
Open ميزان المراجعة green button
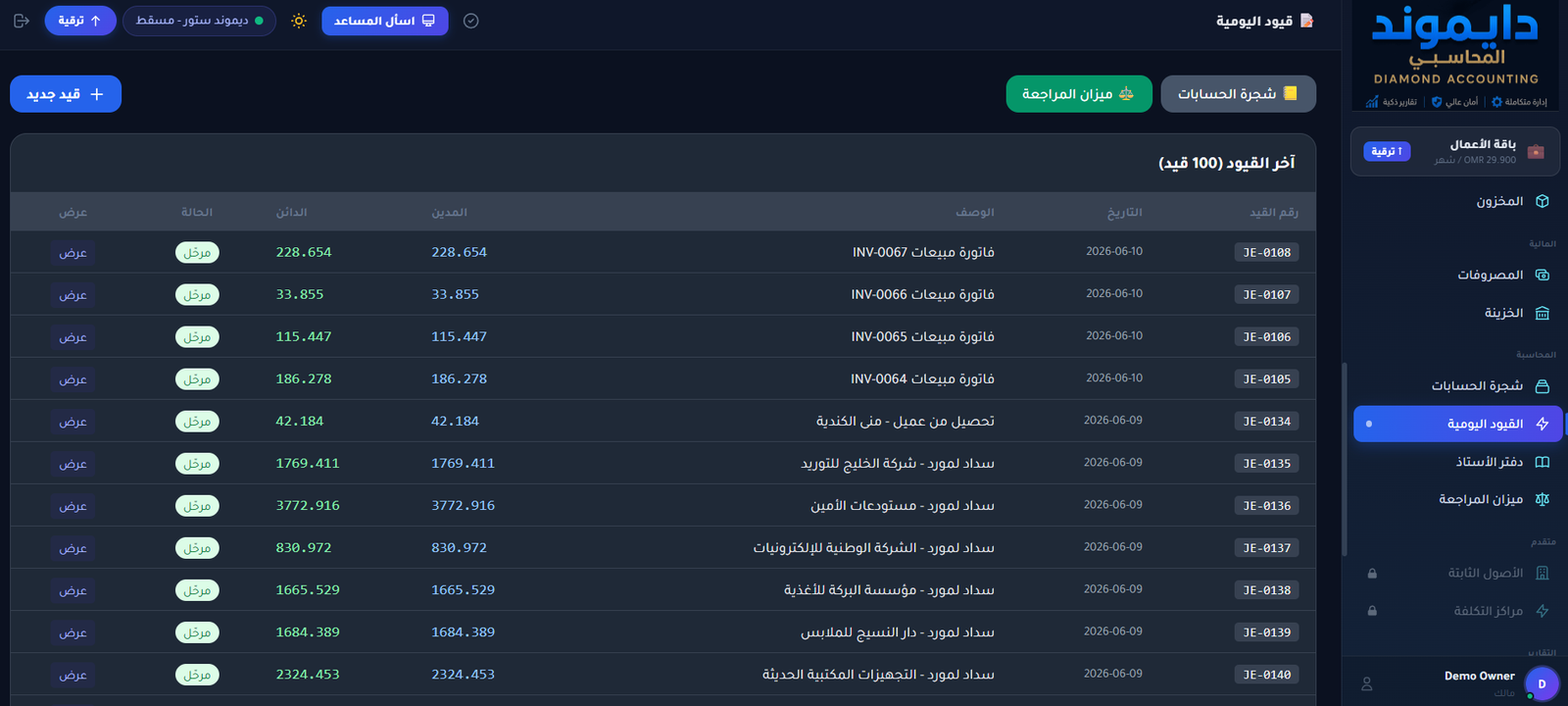coord(1079,94)
